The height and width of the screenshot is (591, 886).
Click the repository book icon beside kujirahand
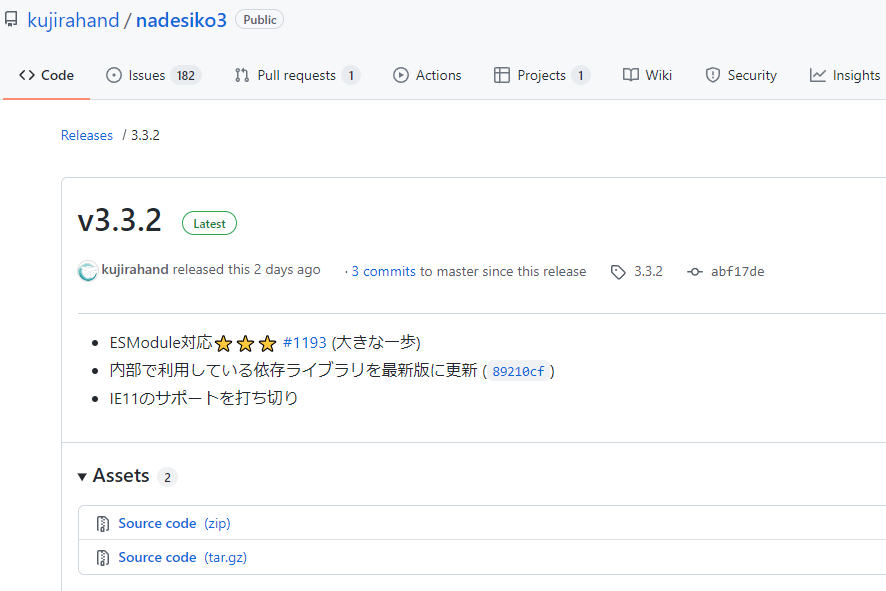[x=11, y=19]
